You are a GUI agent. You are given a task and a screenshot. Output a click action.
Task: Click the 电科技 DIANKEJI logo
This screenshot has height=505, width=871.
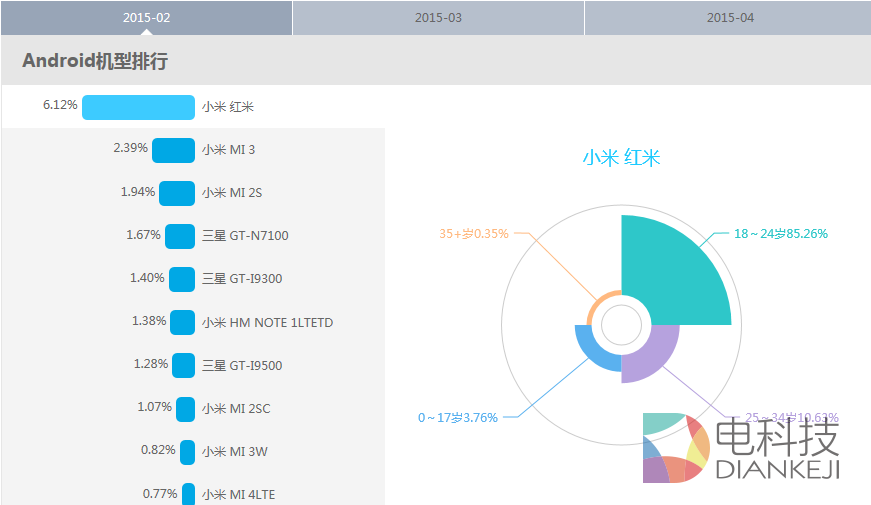click(x=742, y=447)
